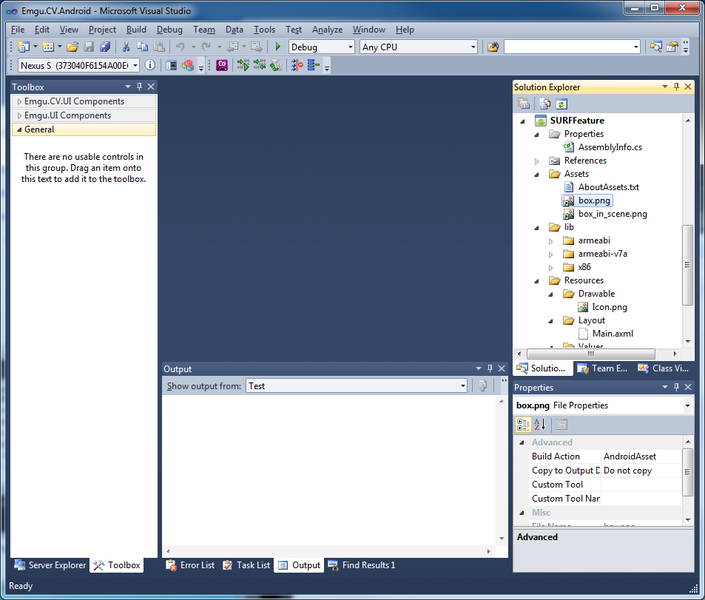This screenshot has width=705, height=600.
Task: Click the Undo arrow icon
Action: coord(180,47)
